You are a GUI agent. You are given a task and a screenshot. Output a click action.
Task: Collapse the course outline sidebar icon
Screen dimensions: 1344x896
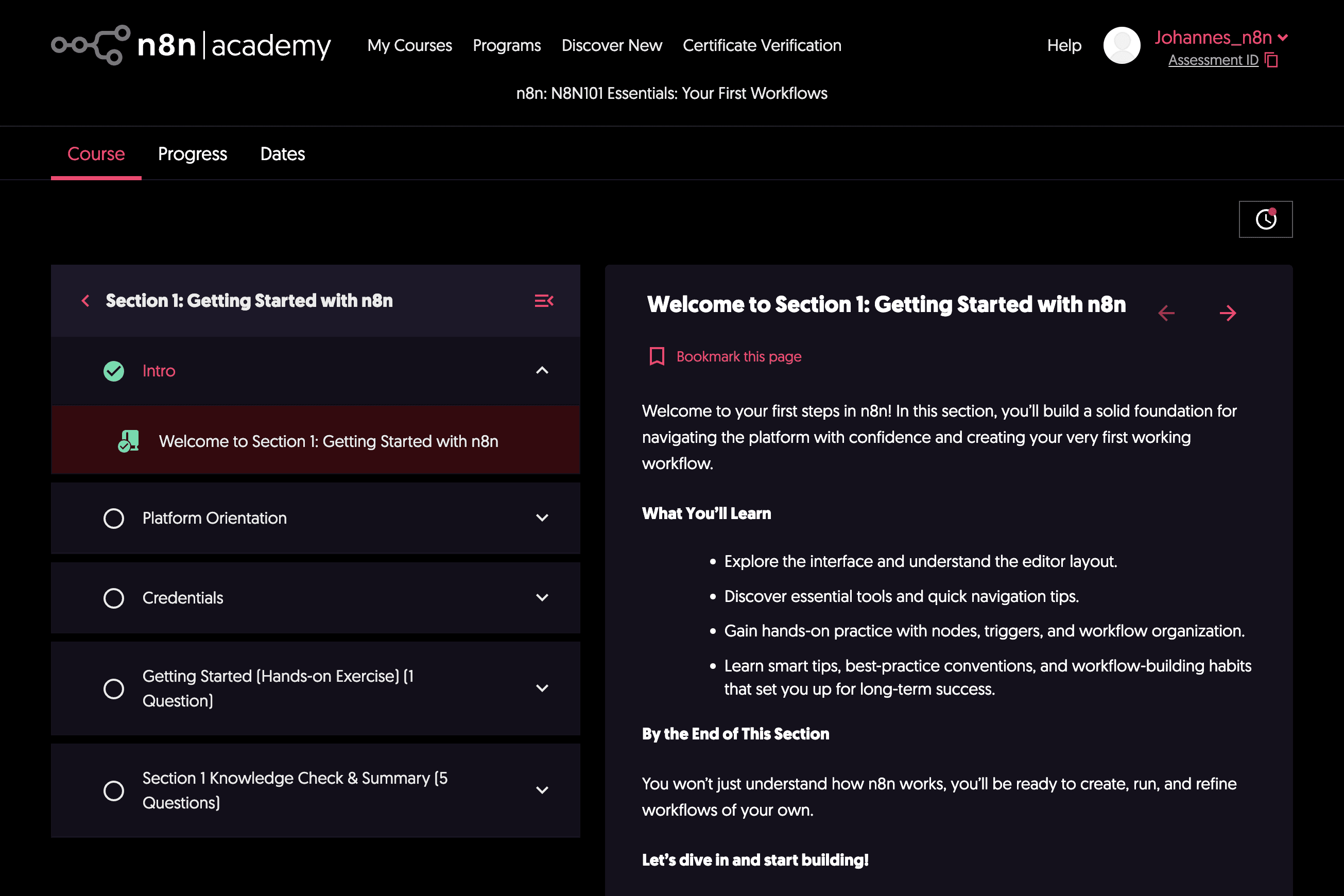pyautogui.click(x=543, y=301)
